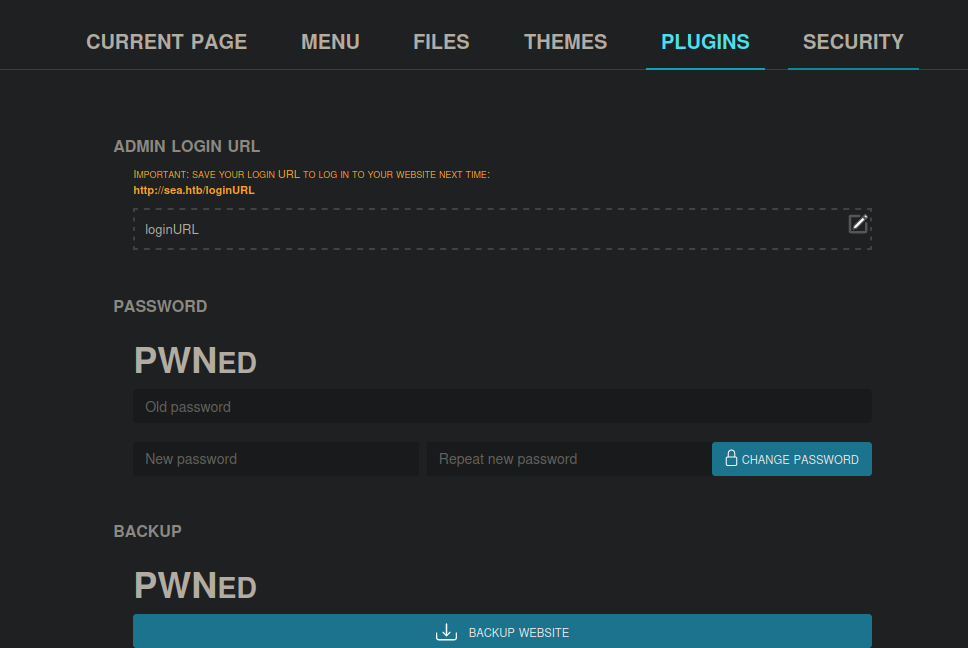Image resolution: width=968 pixels, height=648 pixels.
Task: Click the Backup Website button text
Action: [x=518, y=632]
